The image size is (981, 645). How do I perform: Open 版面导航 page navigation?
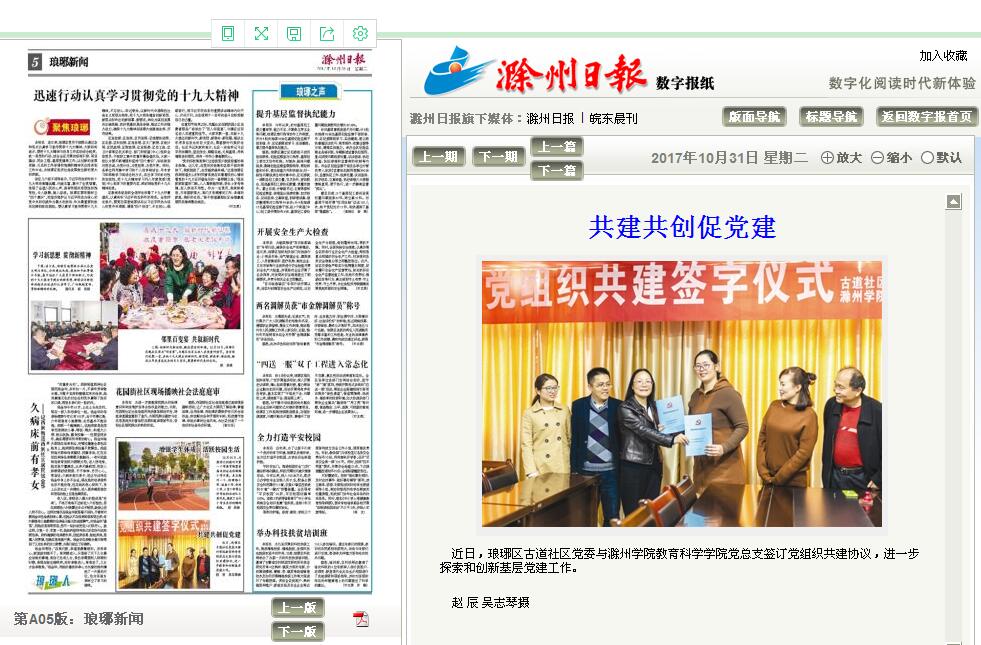pos(754,116)
